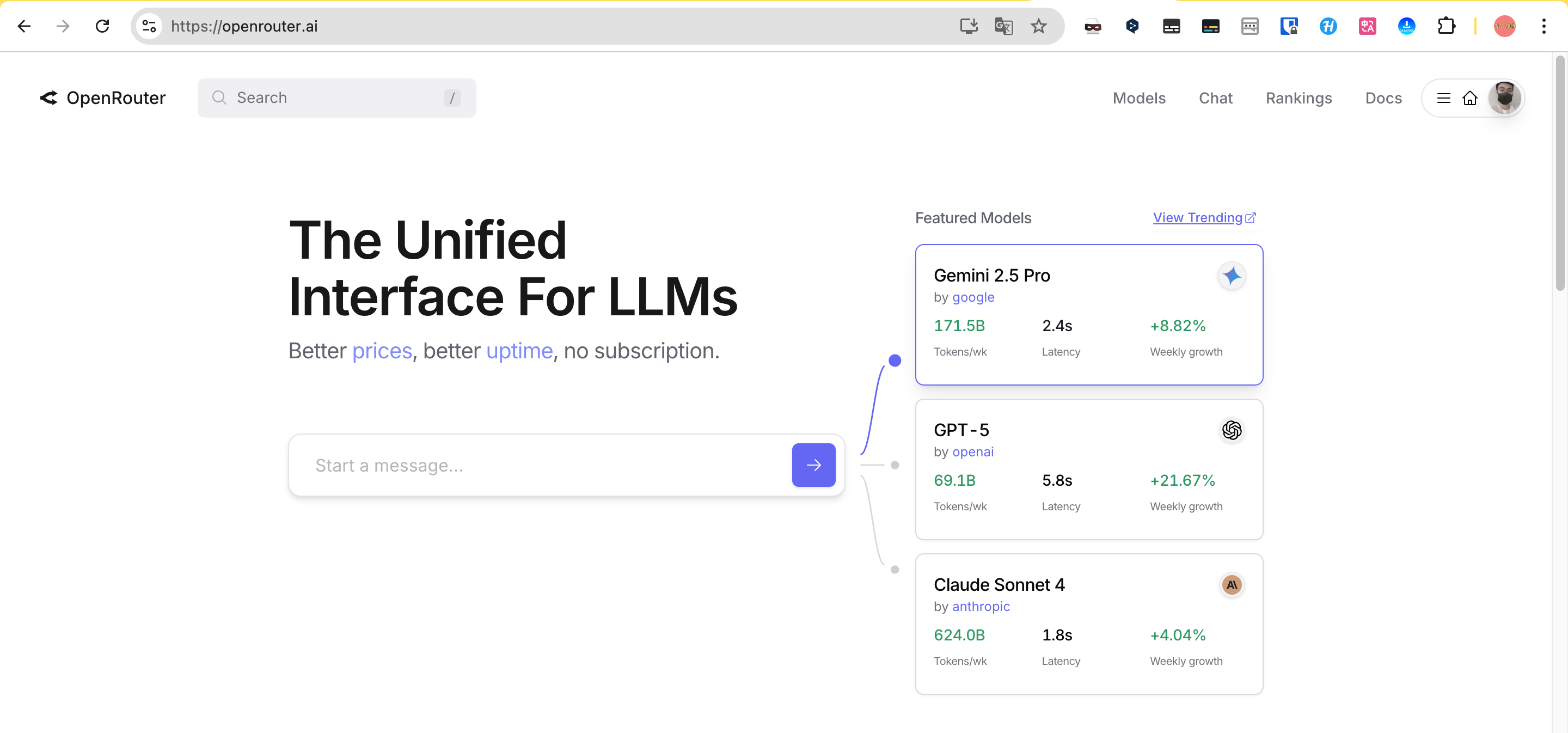Image resolution: width=1568 pixels, height=733 pixels.
Task: Open the google provider link
Action: pyautogui.click(x=973, y=297)
